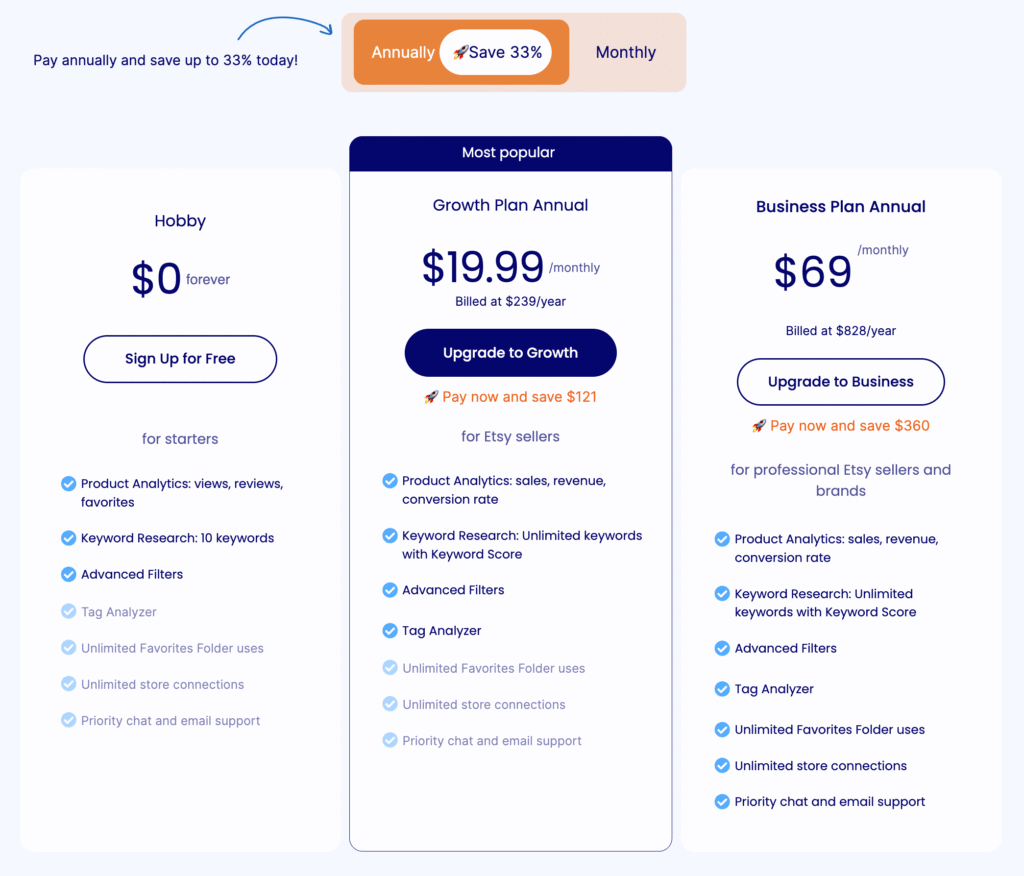Click Business plan's Priority chat support checkmark

click(x=722, y=802)
